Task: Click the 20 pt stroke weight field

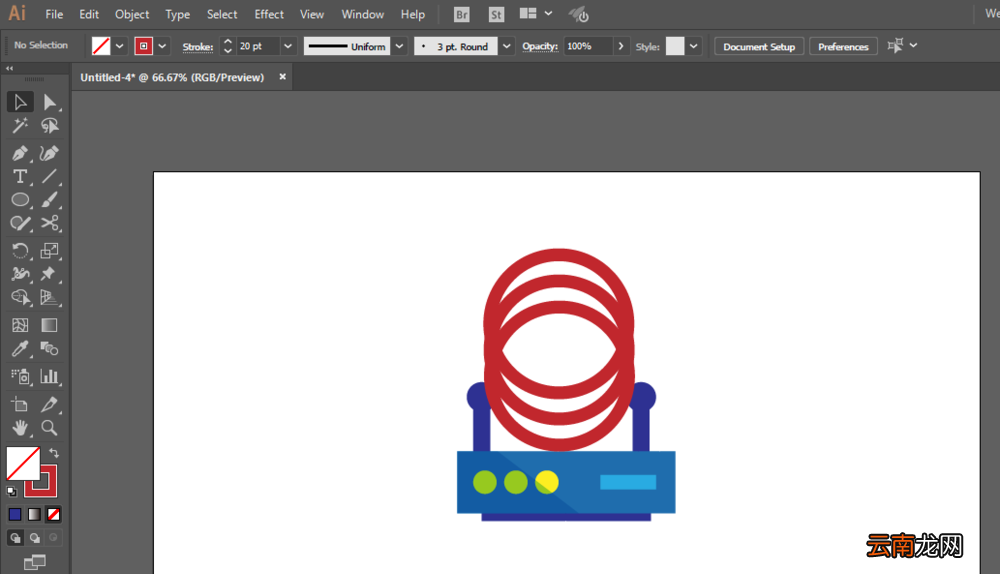Action: (258, 46)
